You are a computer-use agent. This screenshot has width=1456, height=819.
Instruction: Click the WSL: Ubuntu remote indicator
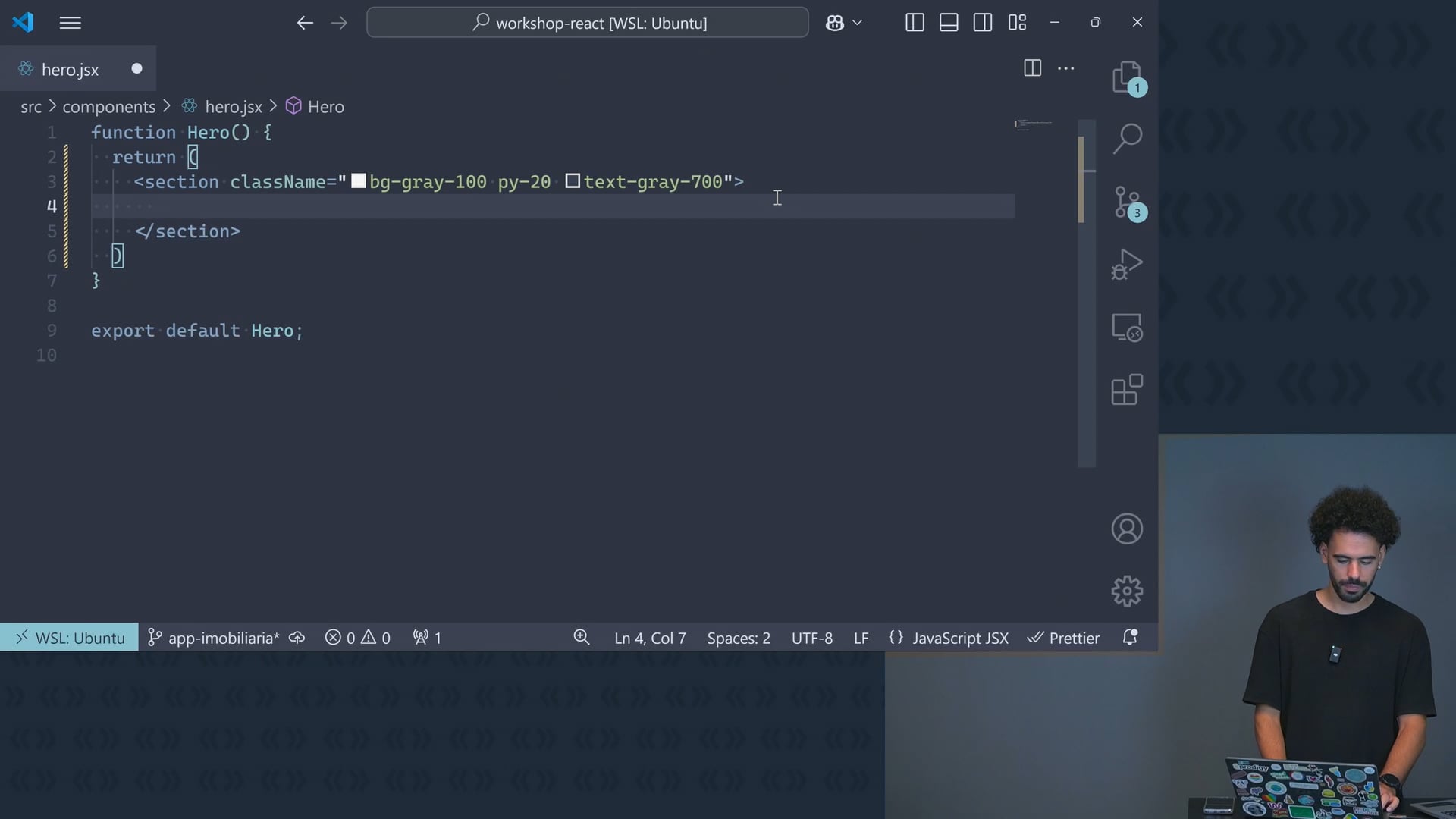(x=70, y=639)
